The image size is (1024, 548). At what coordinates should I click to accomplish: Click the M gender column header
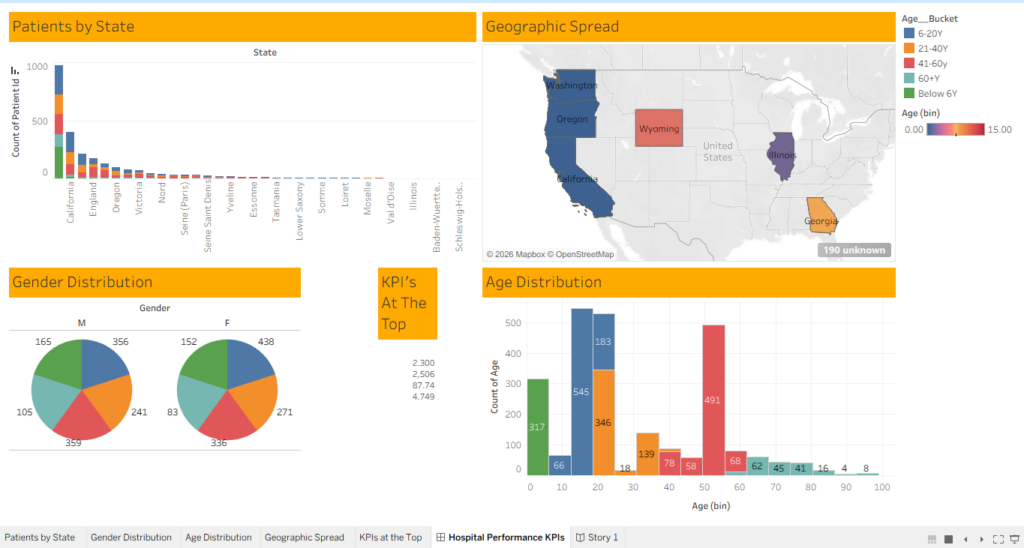point(82,323)
